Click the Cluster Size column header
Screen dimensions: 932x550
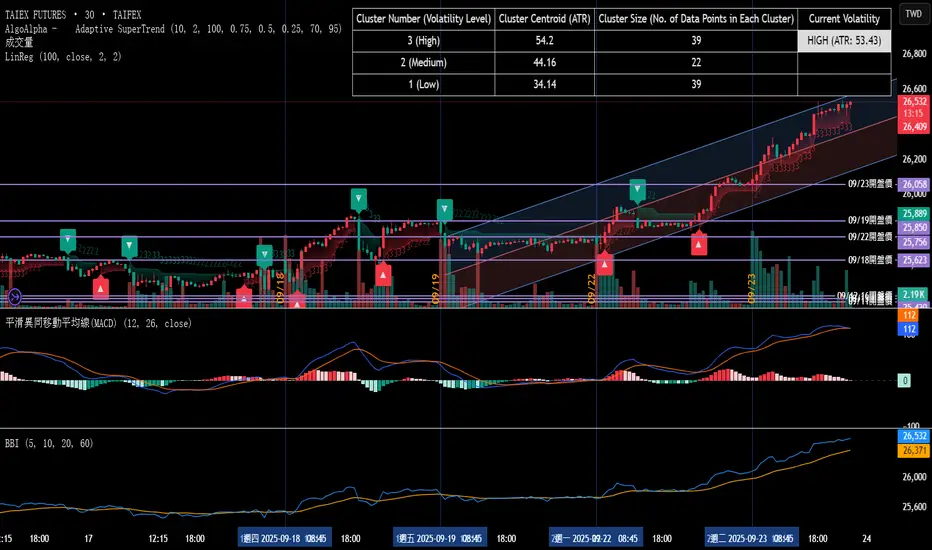point(696,19)
